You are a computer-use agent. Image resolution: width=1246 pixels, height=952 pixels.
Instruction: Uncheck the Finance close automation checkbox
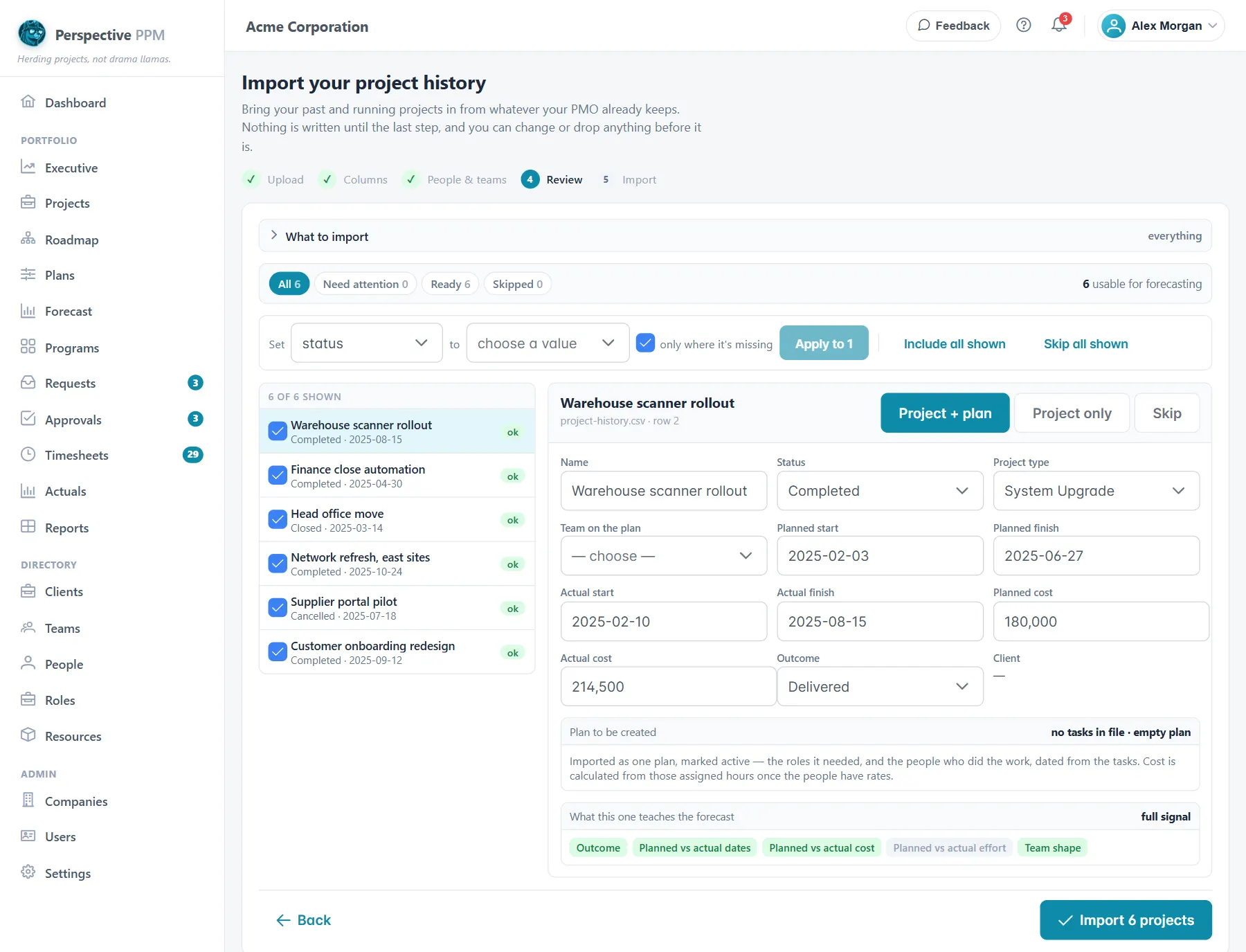tap(278, 476)
